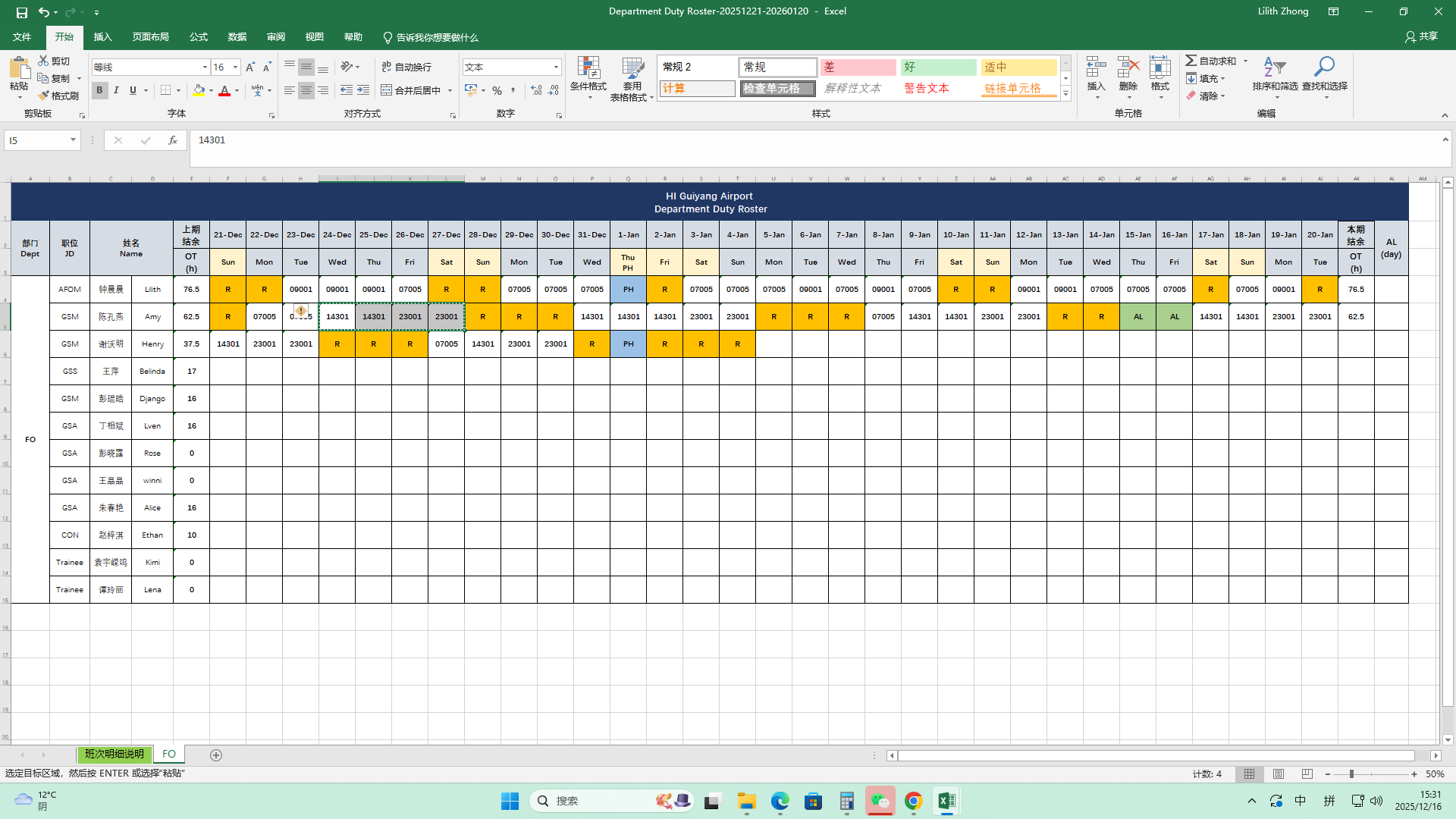This screenshot has width=1456, height=819.
Task: Click the Format Painter brush icon
Action: [x=44, y=96]
